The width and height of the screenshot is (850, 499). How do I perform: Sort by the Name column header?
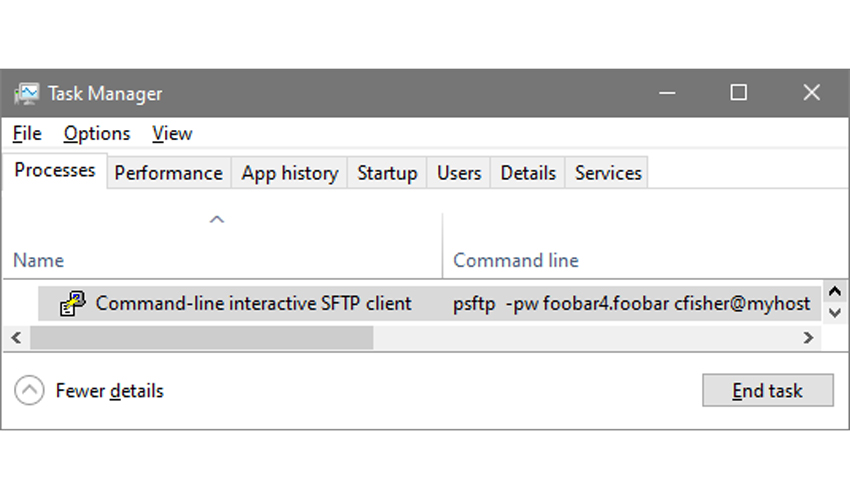coord(222,246)
